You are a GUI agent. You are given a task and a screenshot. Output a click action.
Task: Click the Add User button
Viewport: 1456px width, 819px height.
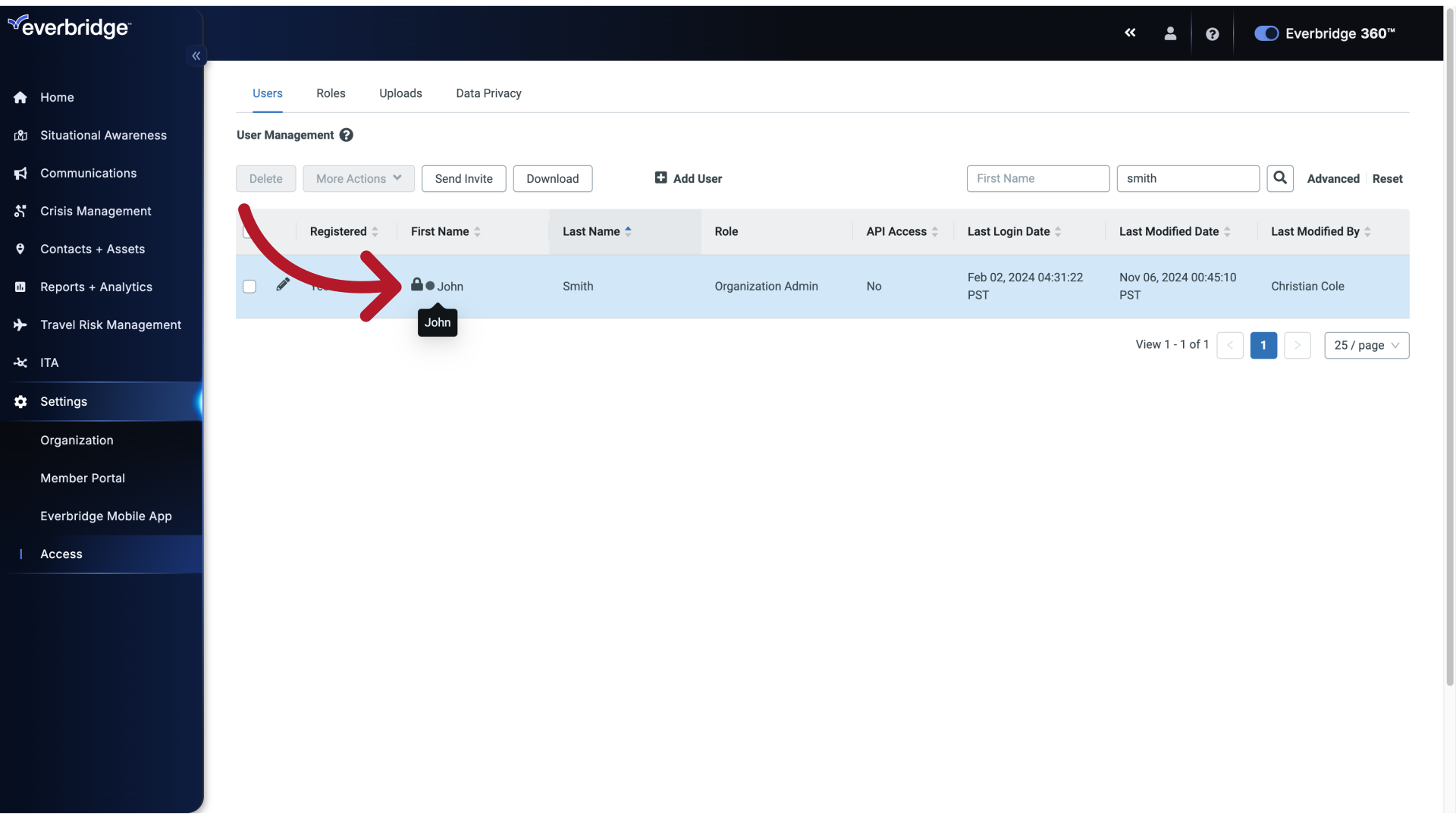click(688, 178)
